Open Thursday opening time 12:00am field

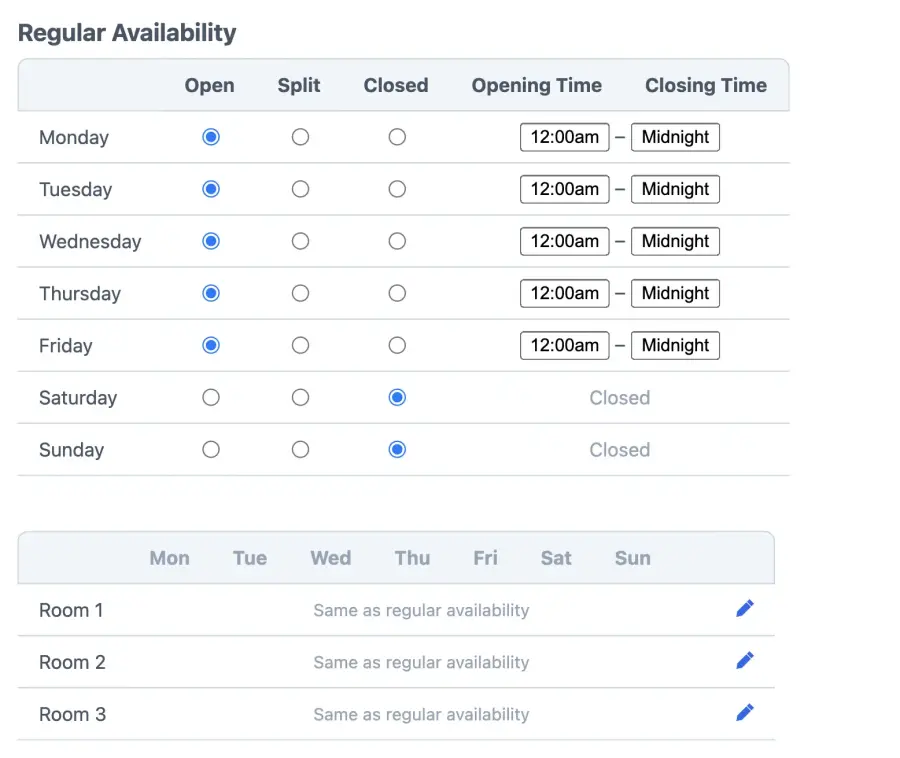coord(565,293)
